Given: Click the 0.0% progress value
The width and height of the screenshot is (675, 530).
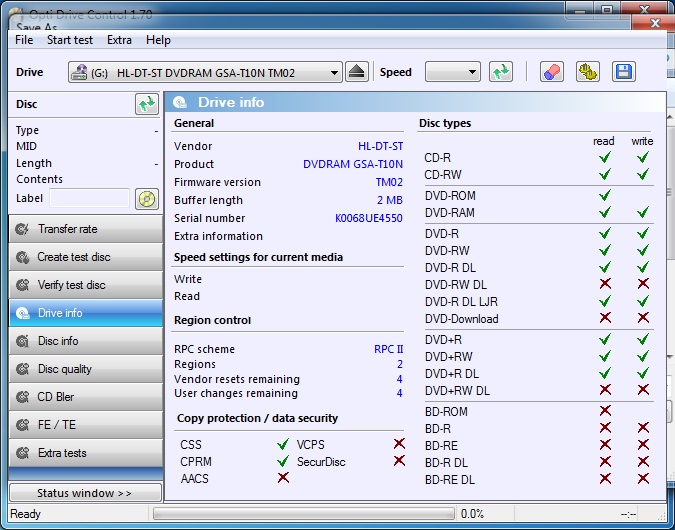Looking at the screenshot, I should click(x=472, y=514).
